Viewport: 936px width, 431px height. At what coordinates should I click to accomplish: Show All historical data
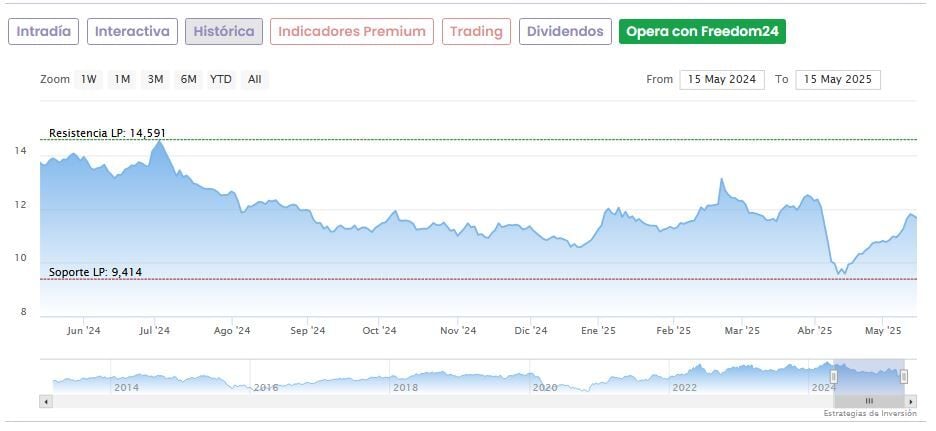click(x=255, y=79)
